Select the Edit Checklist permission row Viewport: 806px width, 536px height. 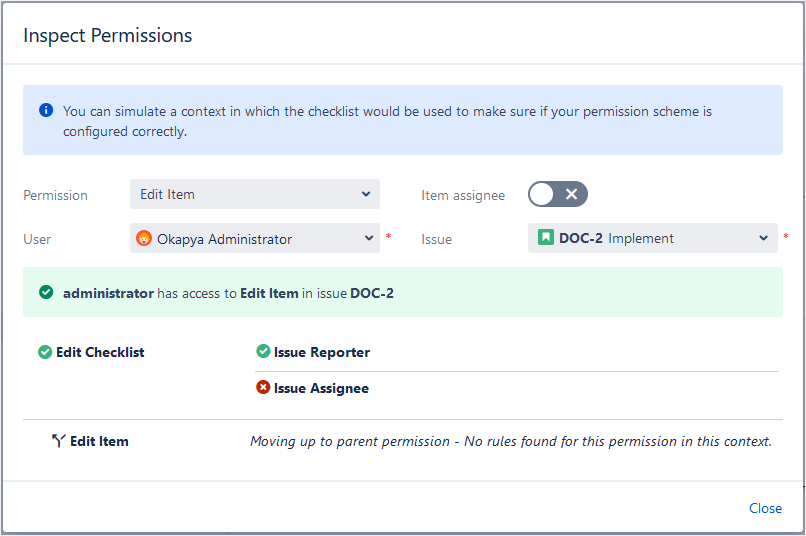click(100, 352)
